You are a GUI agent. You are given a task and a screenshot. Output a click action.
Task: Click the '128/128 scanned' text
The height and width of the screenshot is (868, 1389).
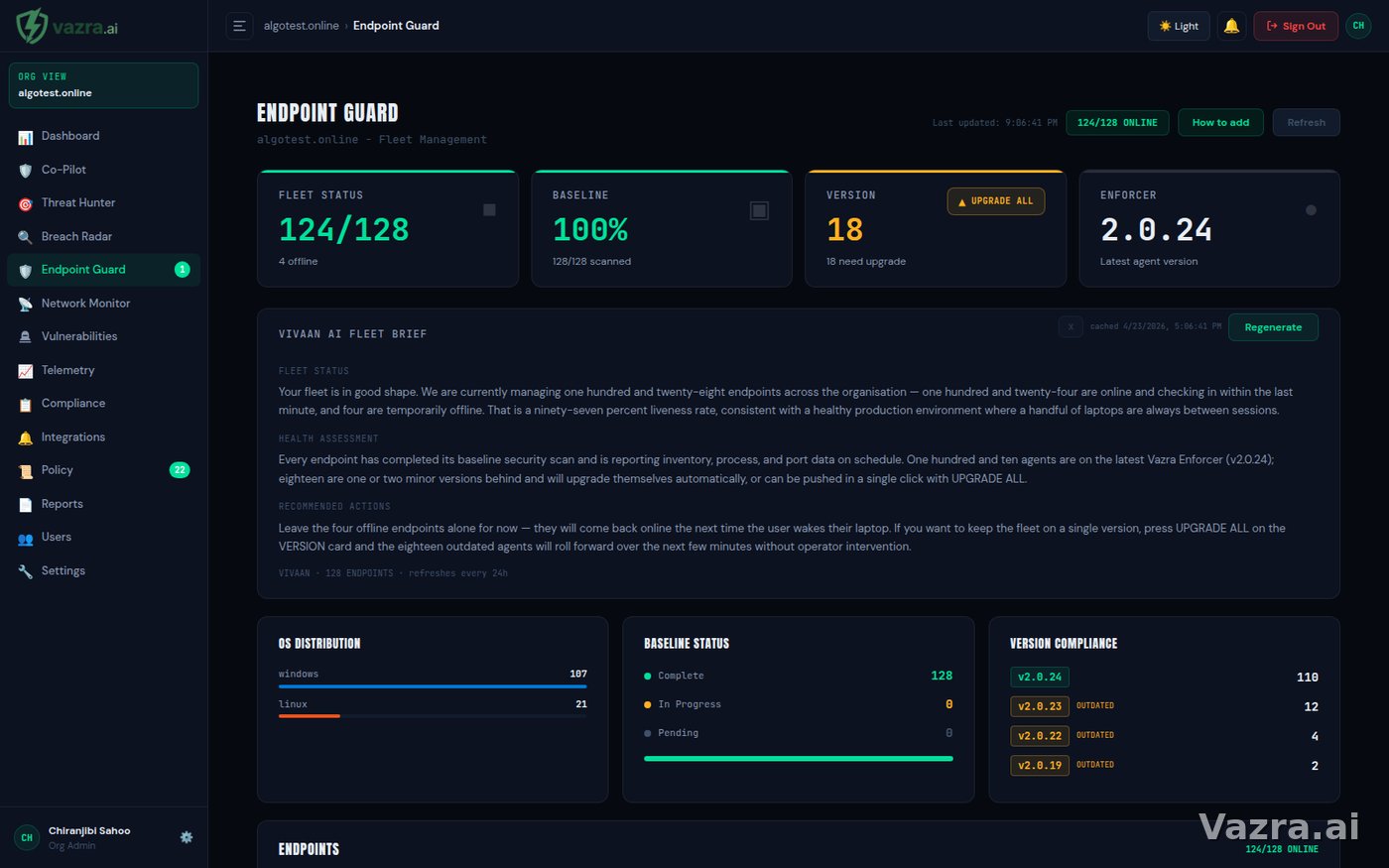point(591,262)
